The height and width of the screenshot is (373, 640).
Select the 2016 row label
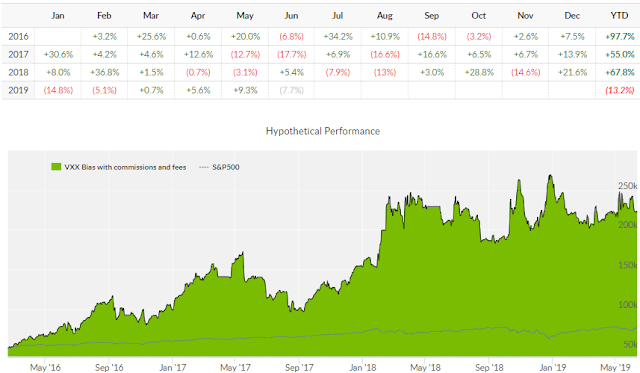18,36
